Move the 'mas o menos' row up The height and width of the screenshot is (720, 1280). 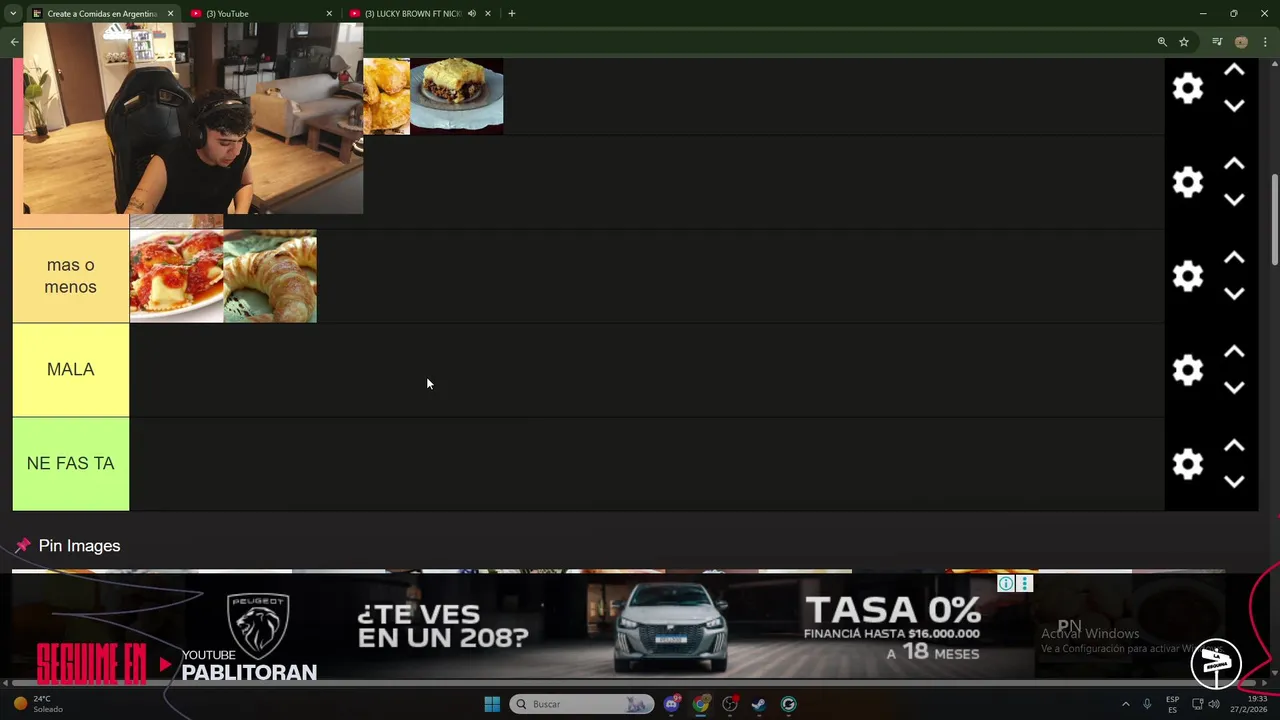click(x=1234, y=258)
